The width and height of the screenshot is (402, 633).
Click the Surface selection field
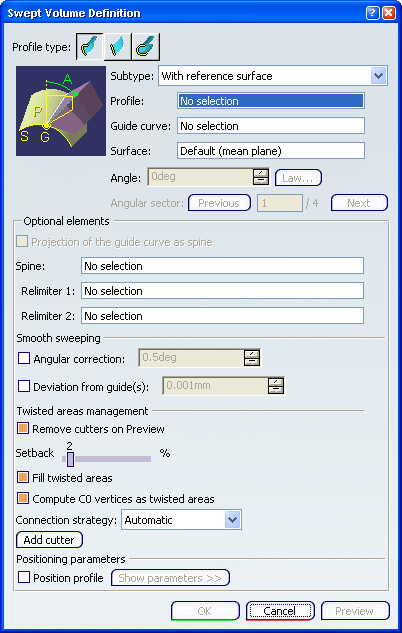pos(271,151)
